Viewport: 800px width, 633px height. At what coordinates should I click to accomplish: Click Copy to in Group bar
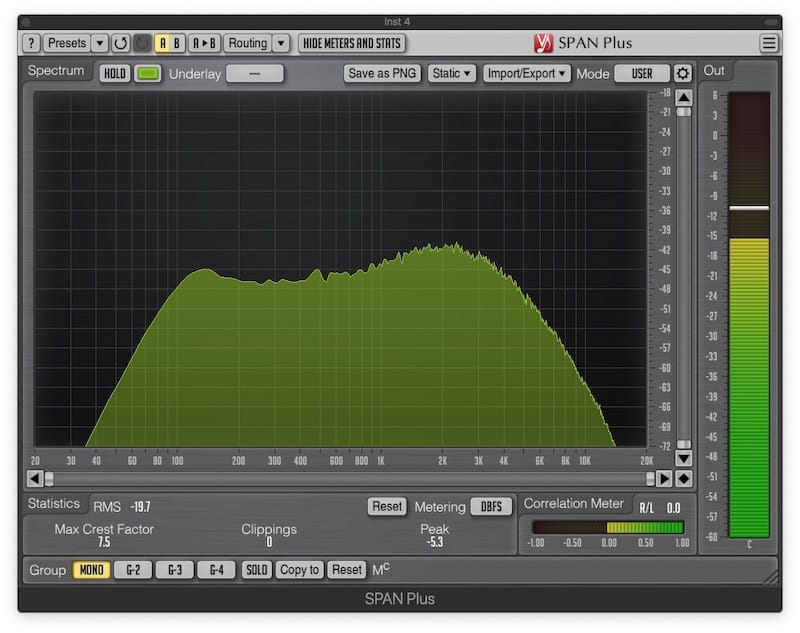pyautogui.click(x=299, y=570)
